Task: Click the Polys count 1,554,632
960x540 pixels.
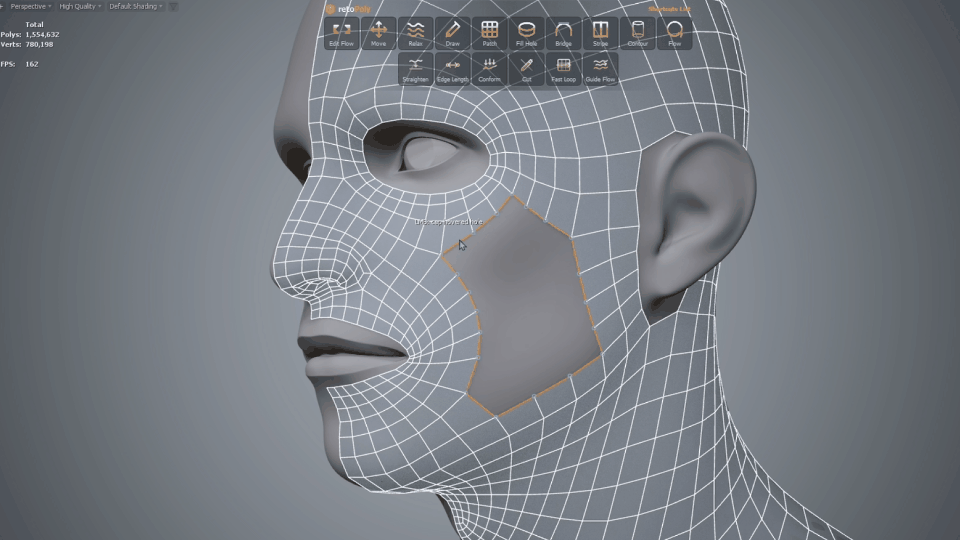Action: pyautogui.click(x=42, y=35)
